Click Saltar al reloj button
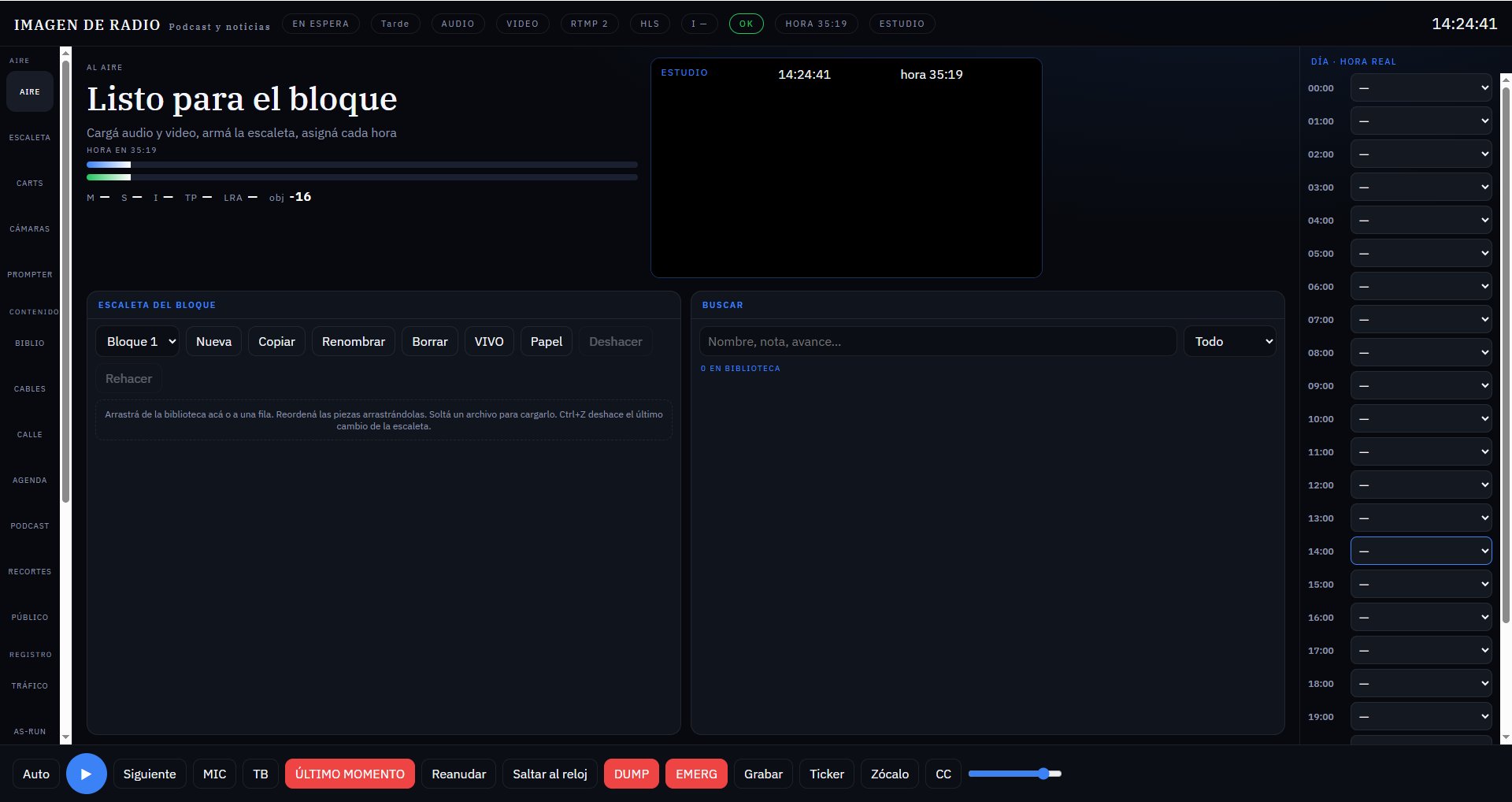The height and width of the screenshot is (802, 1512). [x=550, y=774]
